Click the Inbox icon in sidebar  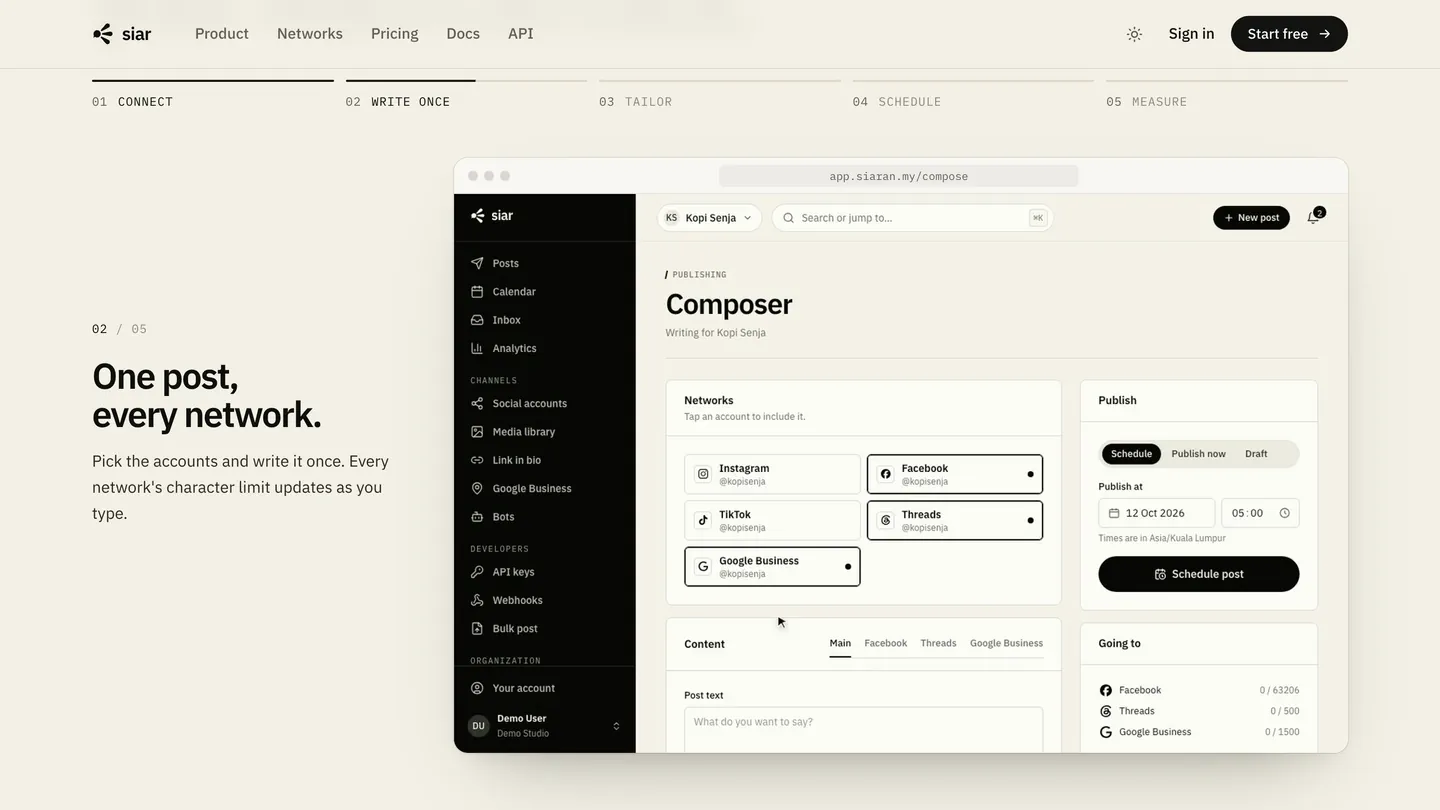[x=477, y=320]
